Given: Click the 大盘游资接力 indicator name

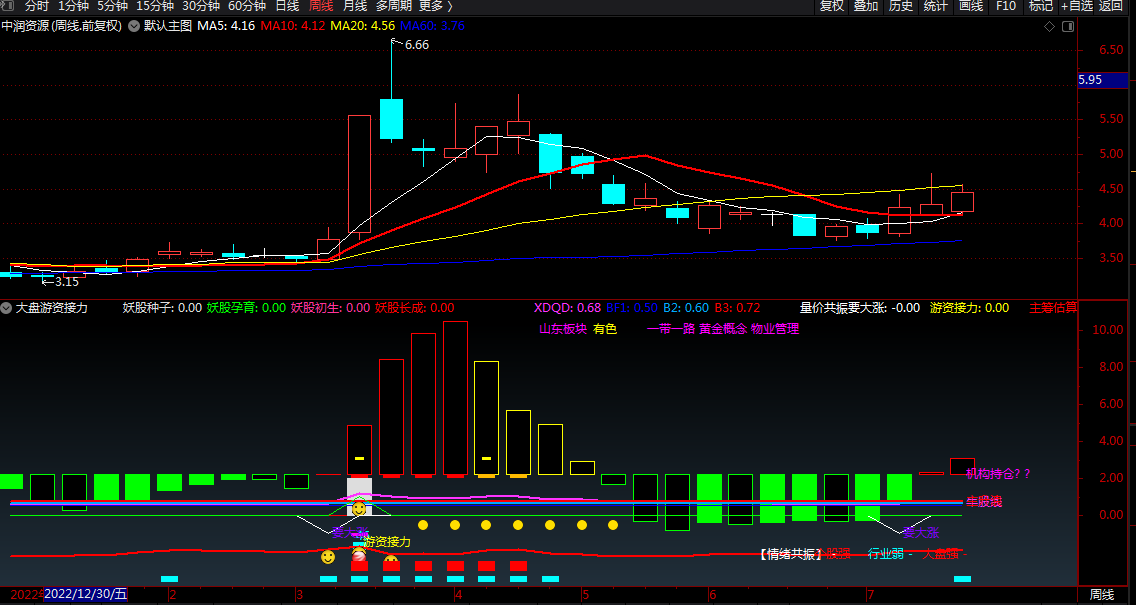Looking at the screenshot, I should (52, 308).
